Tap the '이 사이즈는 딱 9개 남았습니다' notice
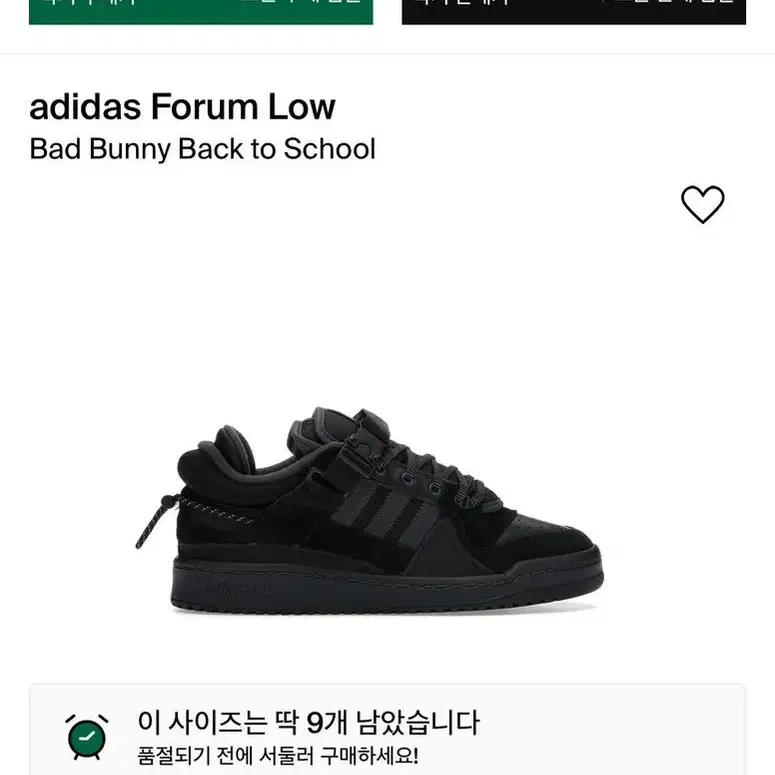 308,723
